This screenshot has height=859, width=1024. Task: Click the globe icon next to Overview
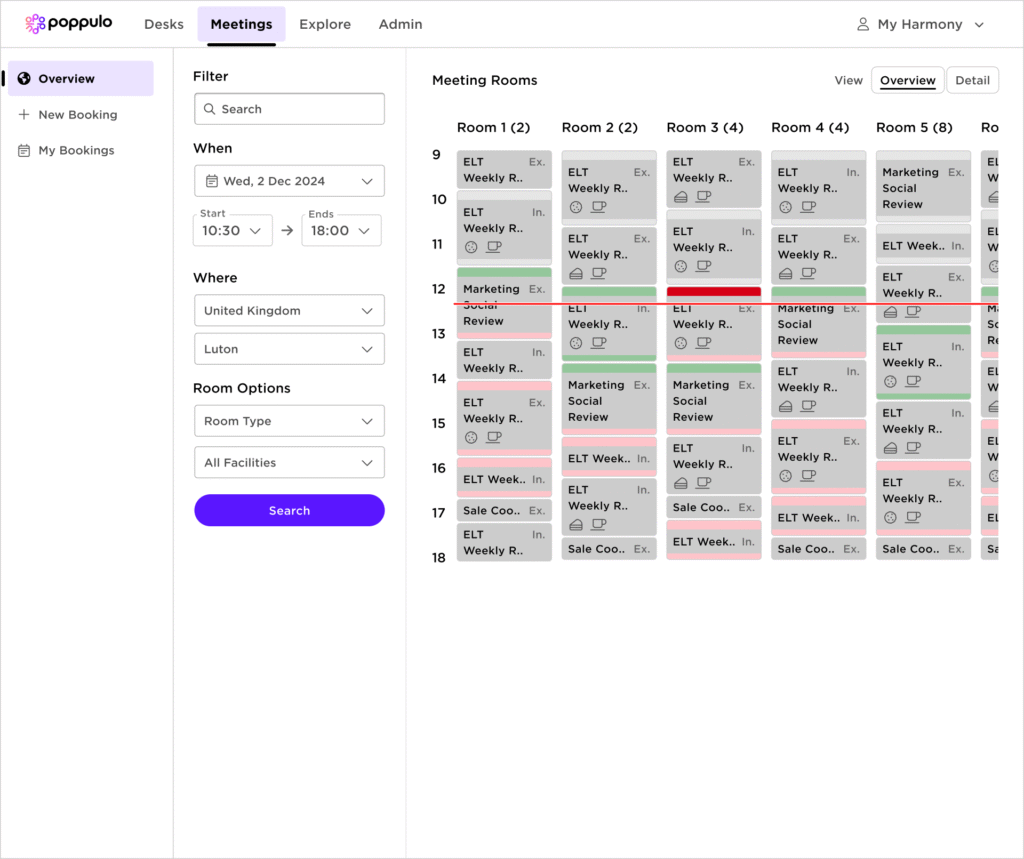click(x=24, y=79)
